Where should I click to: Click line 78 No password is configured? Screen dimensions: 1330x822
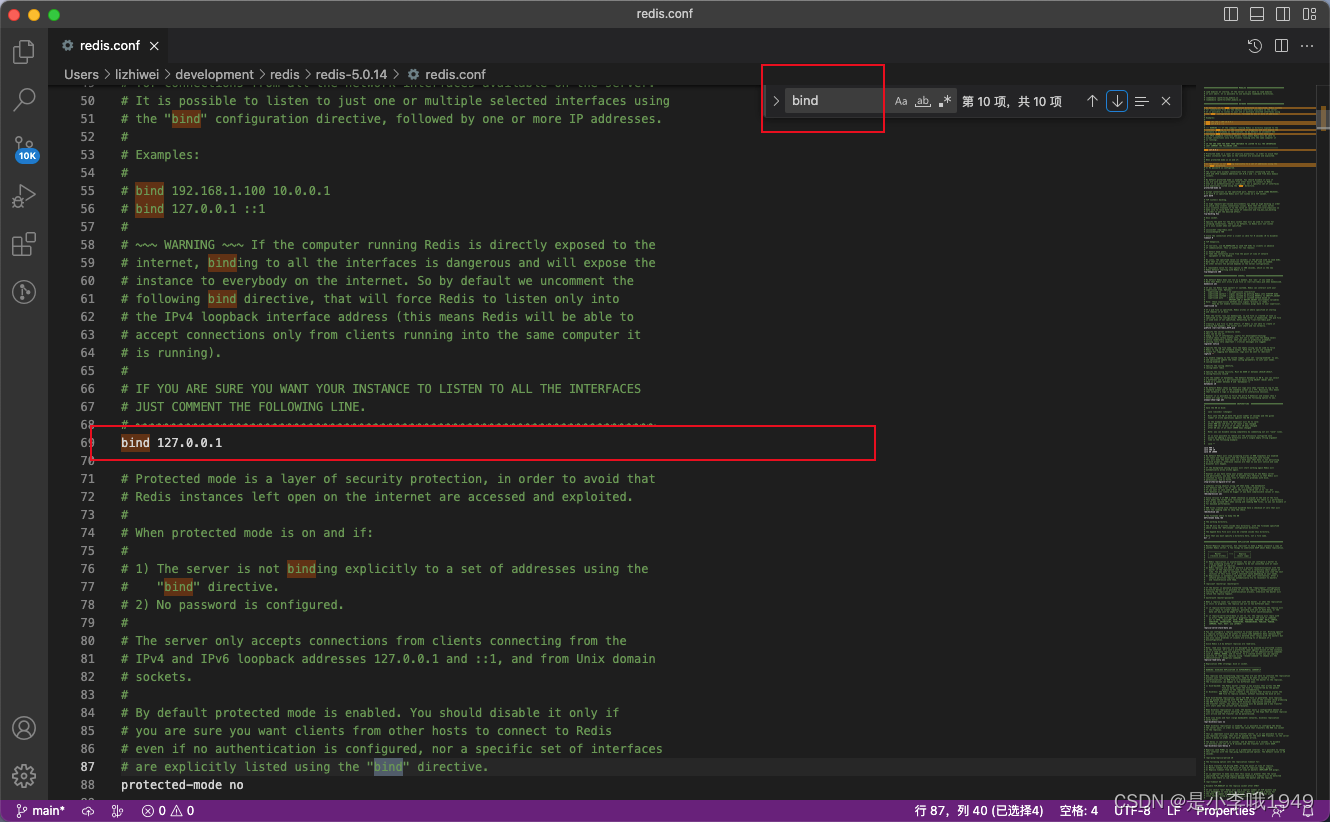coord(232,604)
